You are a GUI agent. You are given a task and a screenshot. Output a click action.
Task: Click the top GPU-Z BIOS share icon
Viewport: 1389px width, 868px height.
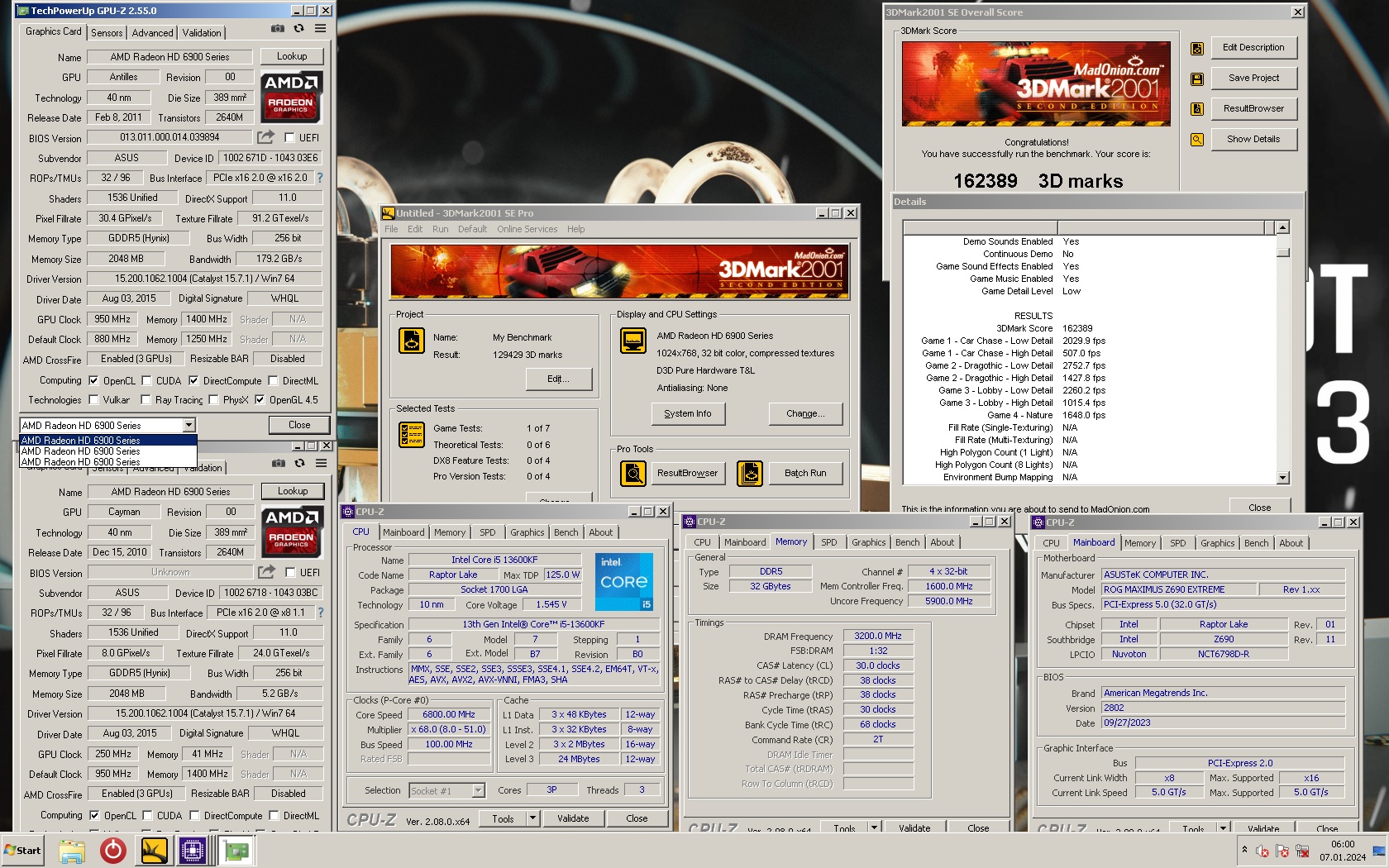tap(265, 137)
